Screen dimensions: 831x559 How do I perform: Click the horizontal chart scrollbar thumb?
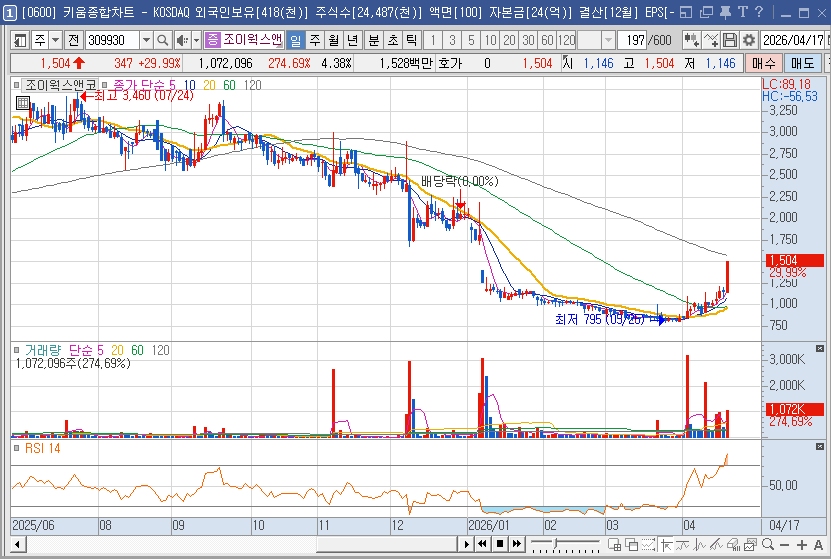pyautogui.click(x=386, y=544)
